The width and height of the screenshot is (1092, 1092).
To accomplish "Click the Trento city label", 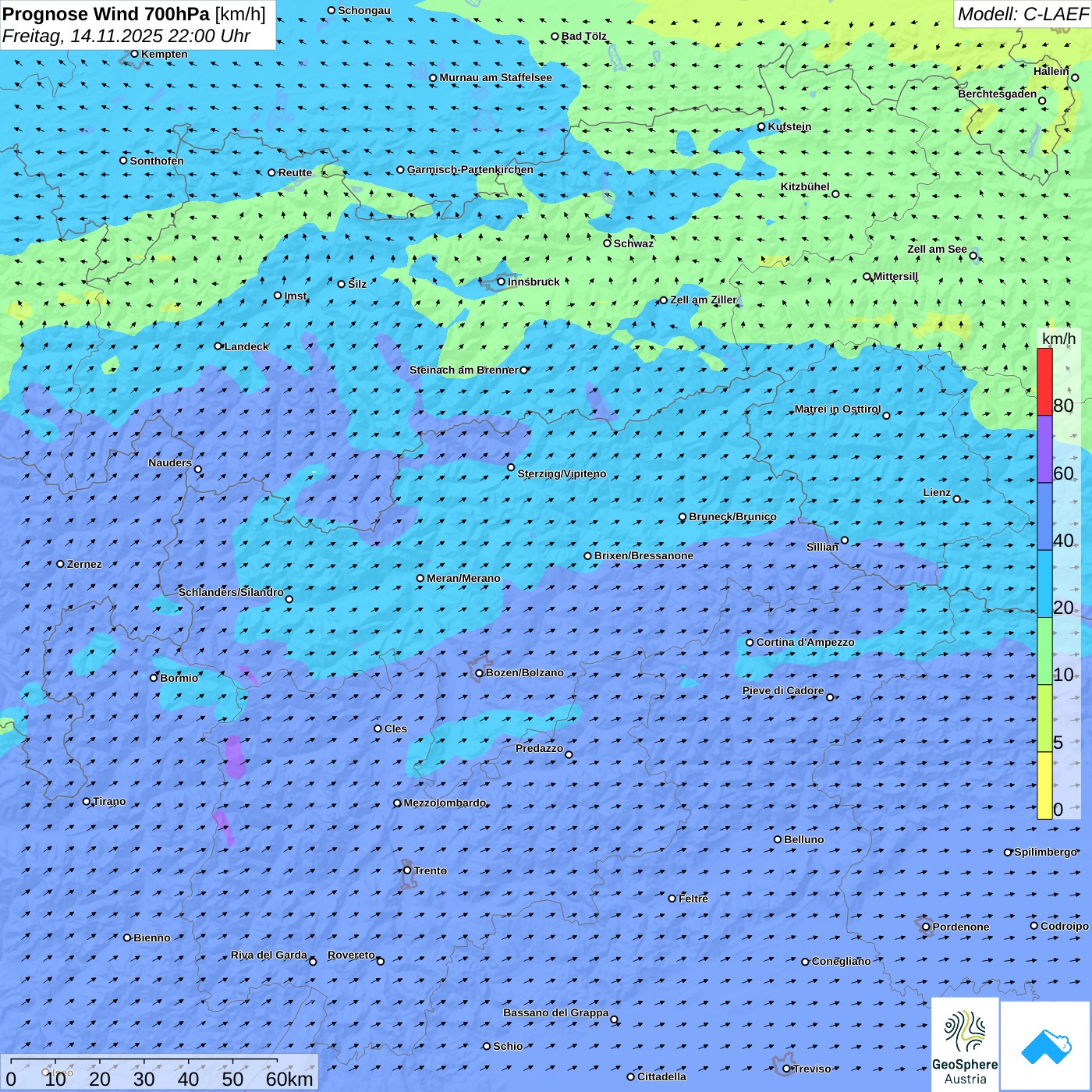I will pyautogui.click(x=431, y=870).
